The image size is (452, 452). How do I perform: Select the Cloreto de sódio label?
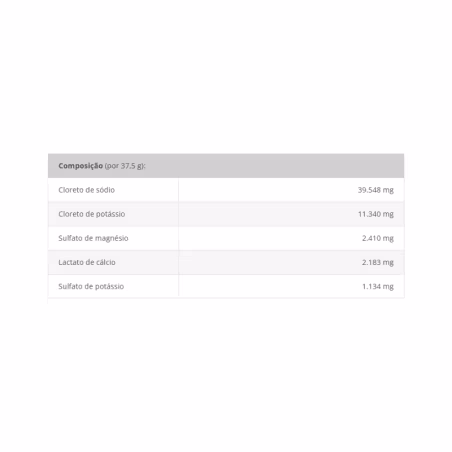tap(87, 190)
